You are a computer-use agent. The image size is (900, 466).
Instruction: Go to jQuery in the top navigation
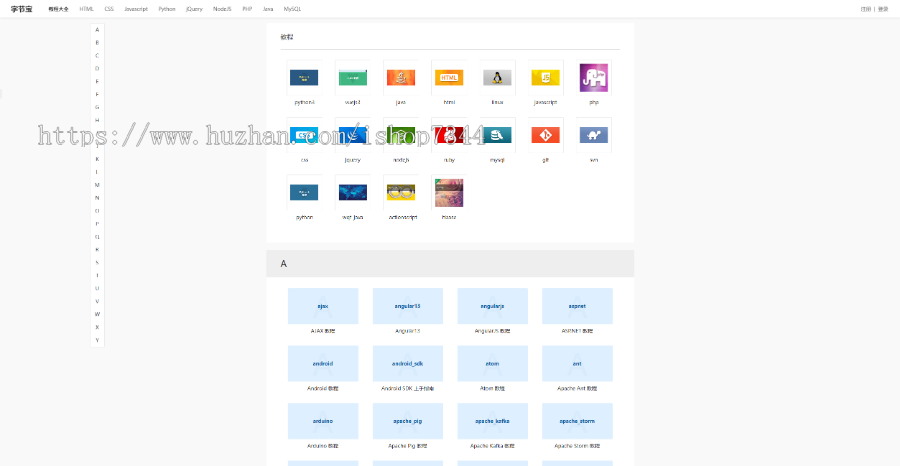(x=194, y=9)
